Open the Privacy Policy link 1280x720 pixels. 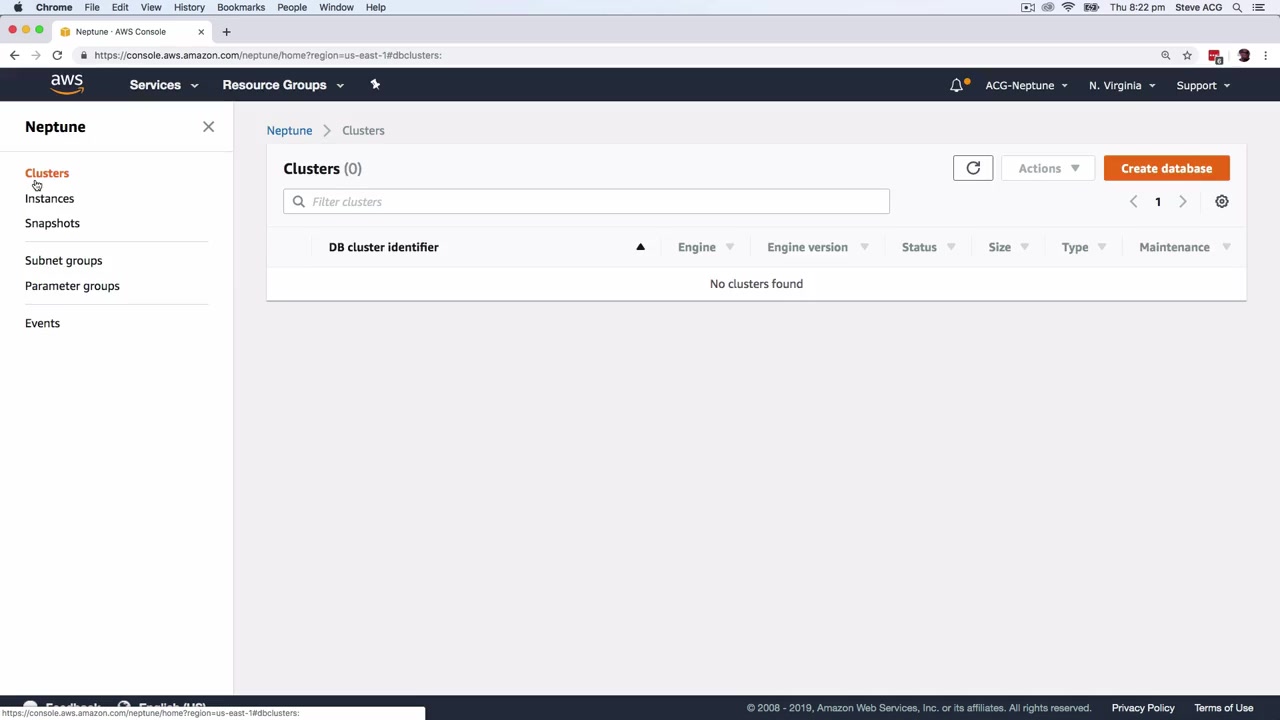pyautogui.click(x=1143, y=708)
